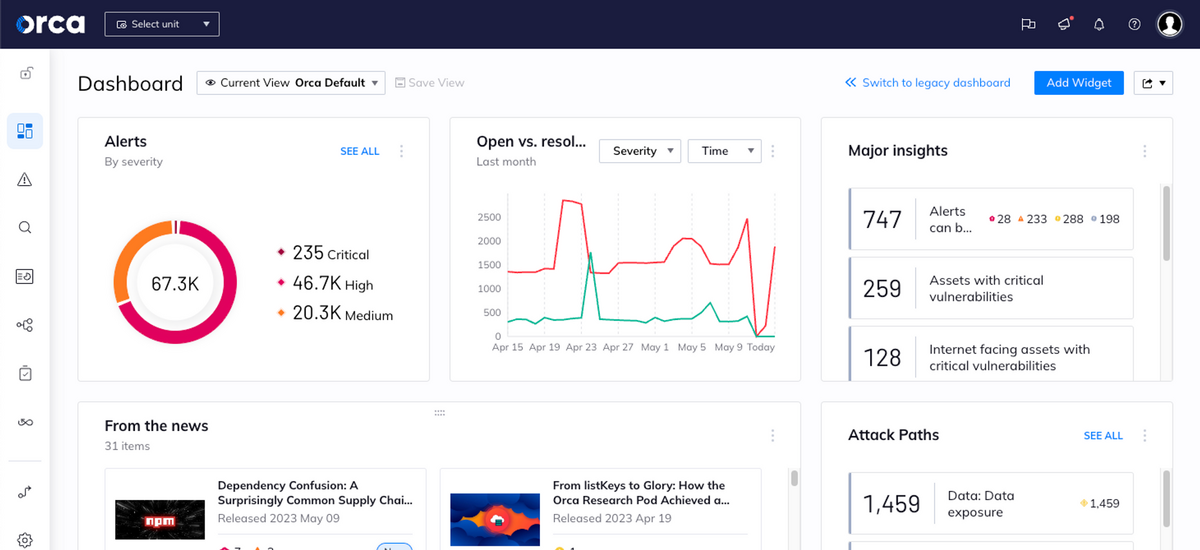Open the settings gear in sidebar

25,540
